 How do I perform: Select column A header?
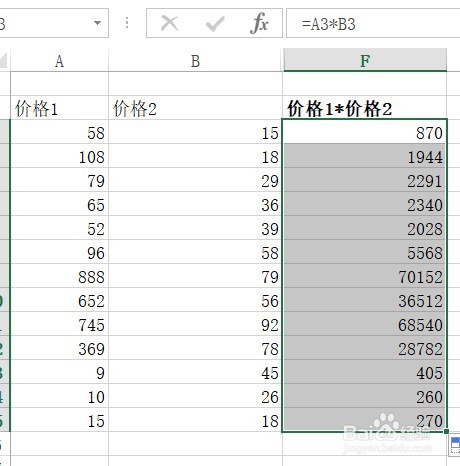click(59, 61)
